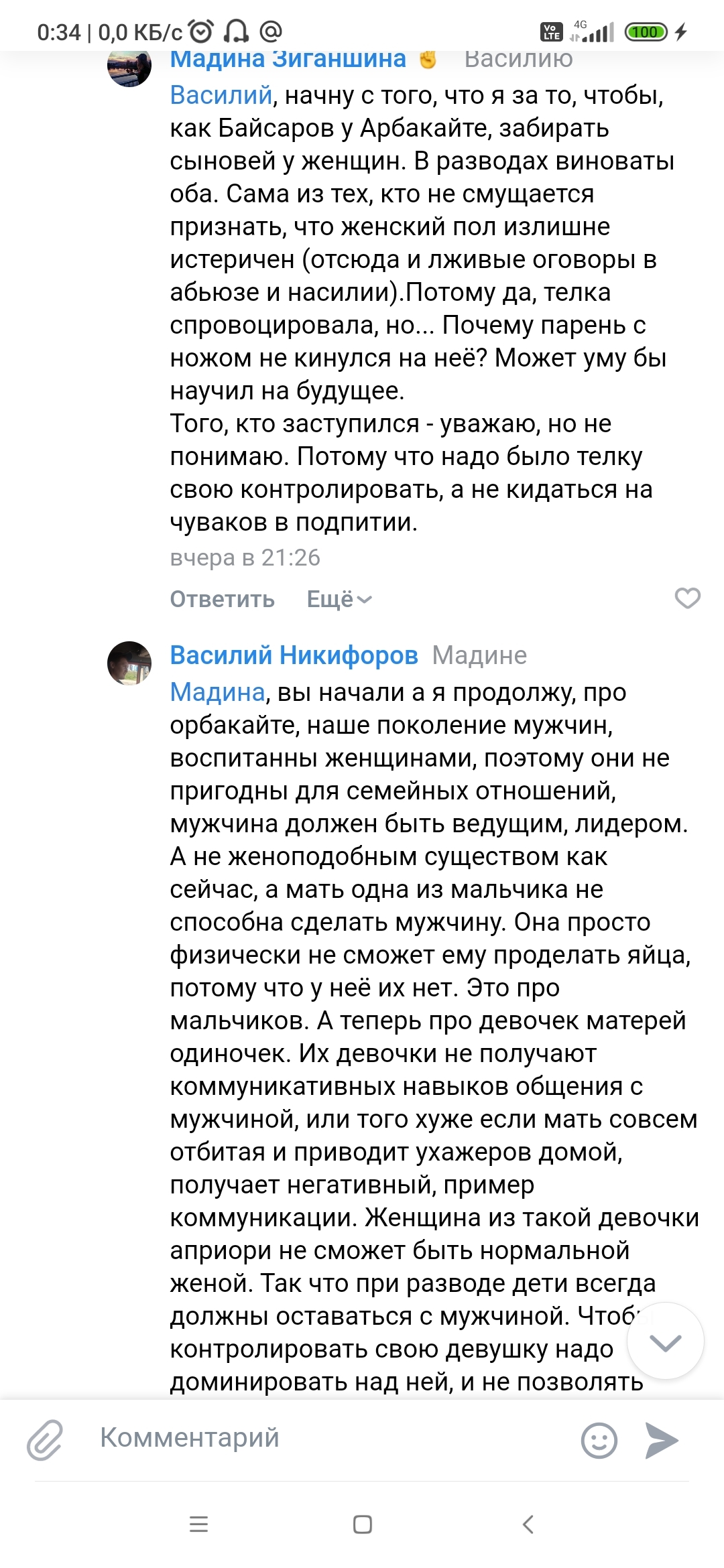
Task: Tap the вчера в 21:26 timestamp
Action: (x=245, y=558)
